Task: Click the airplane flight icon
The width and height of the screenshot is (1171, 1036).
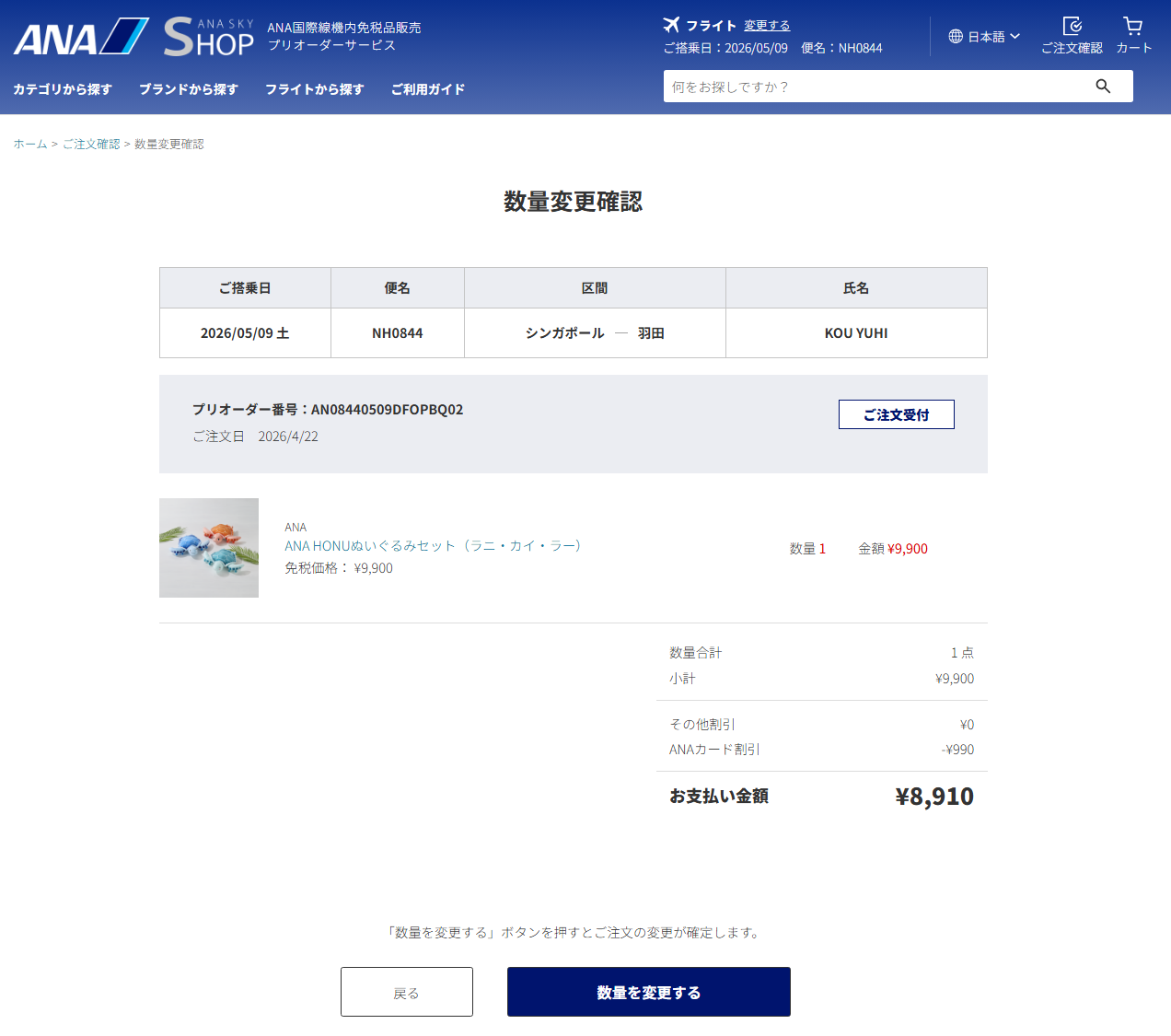Action: pyautogui.click(x=672, y=25)
